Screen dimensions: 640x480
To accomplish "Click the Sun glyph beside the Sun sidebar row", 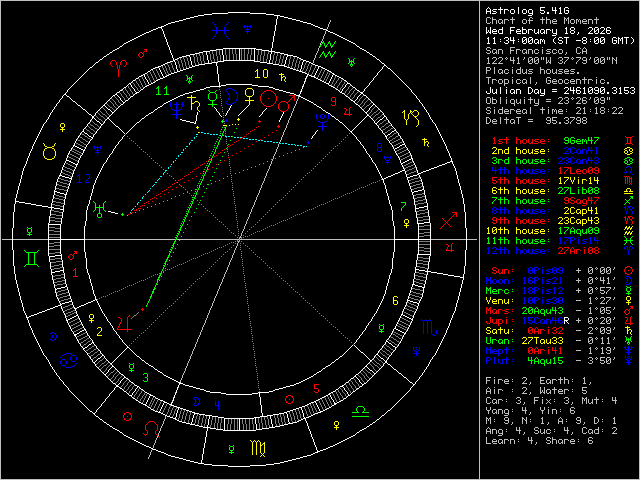I will pos(629,271).
